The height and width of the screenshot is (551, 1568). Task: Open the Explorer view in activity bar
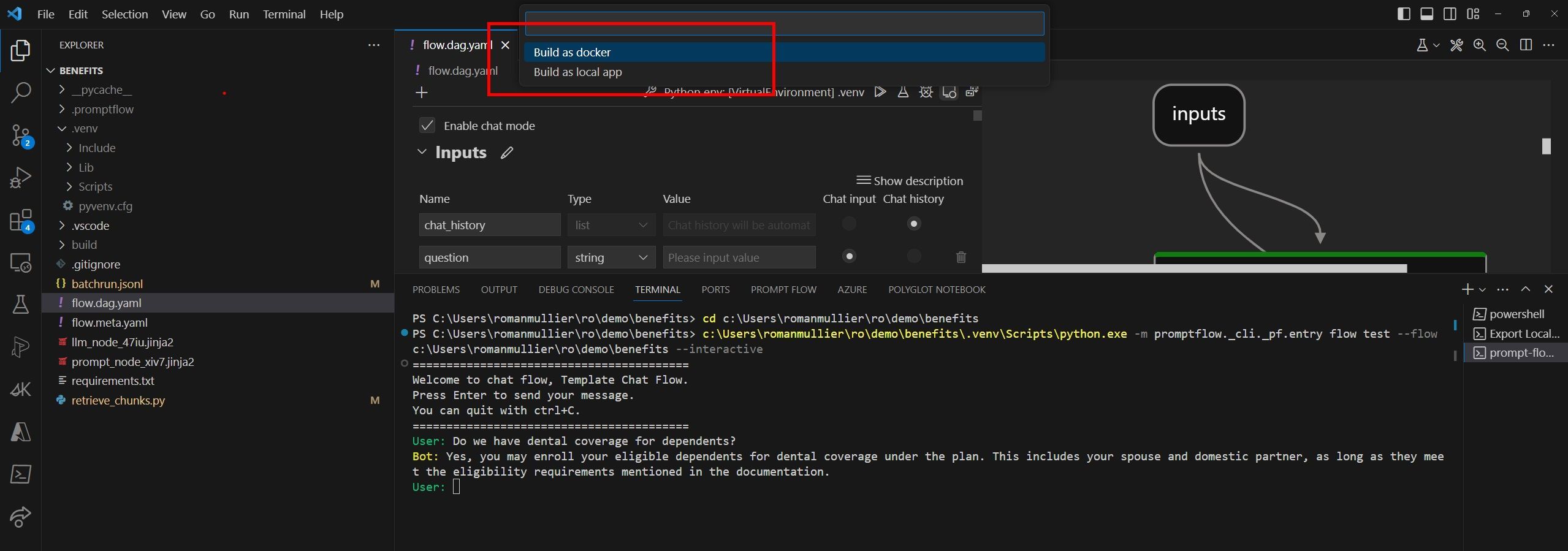point(20,51)
